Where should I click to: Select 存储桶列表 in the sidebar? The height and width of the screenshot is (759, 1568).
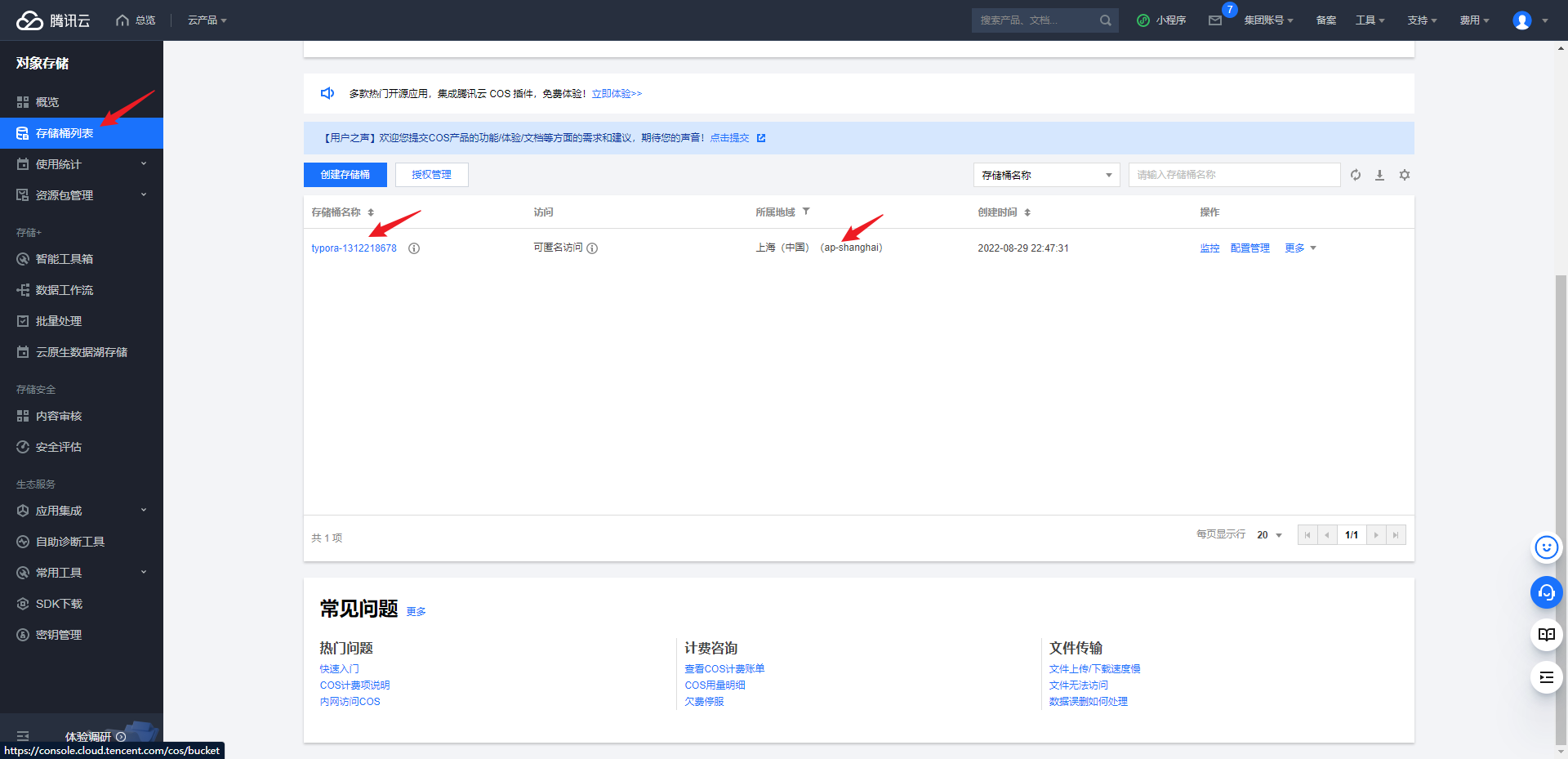(x=82, y=133)
